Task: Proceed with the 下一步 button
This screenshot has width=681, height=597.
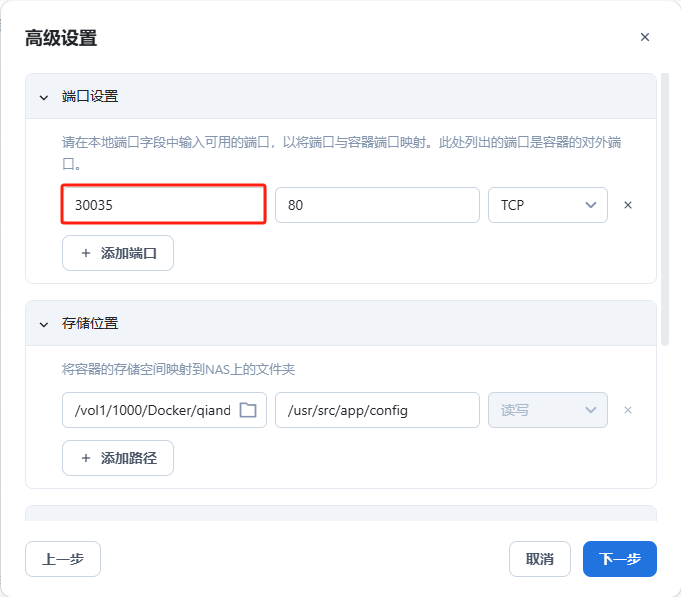Action: pos(620,559)
